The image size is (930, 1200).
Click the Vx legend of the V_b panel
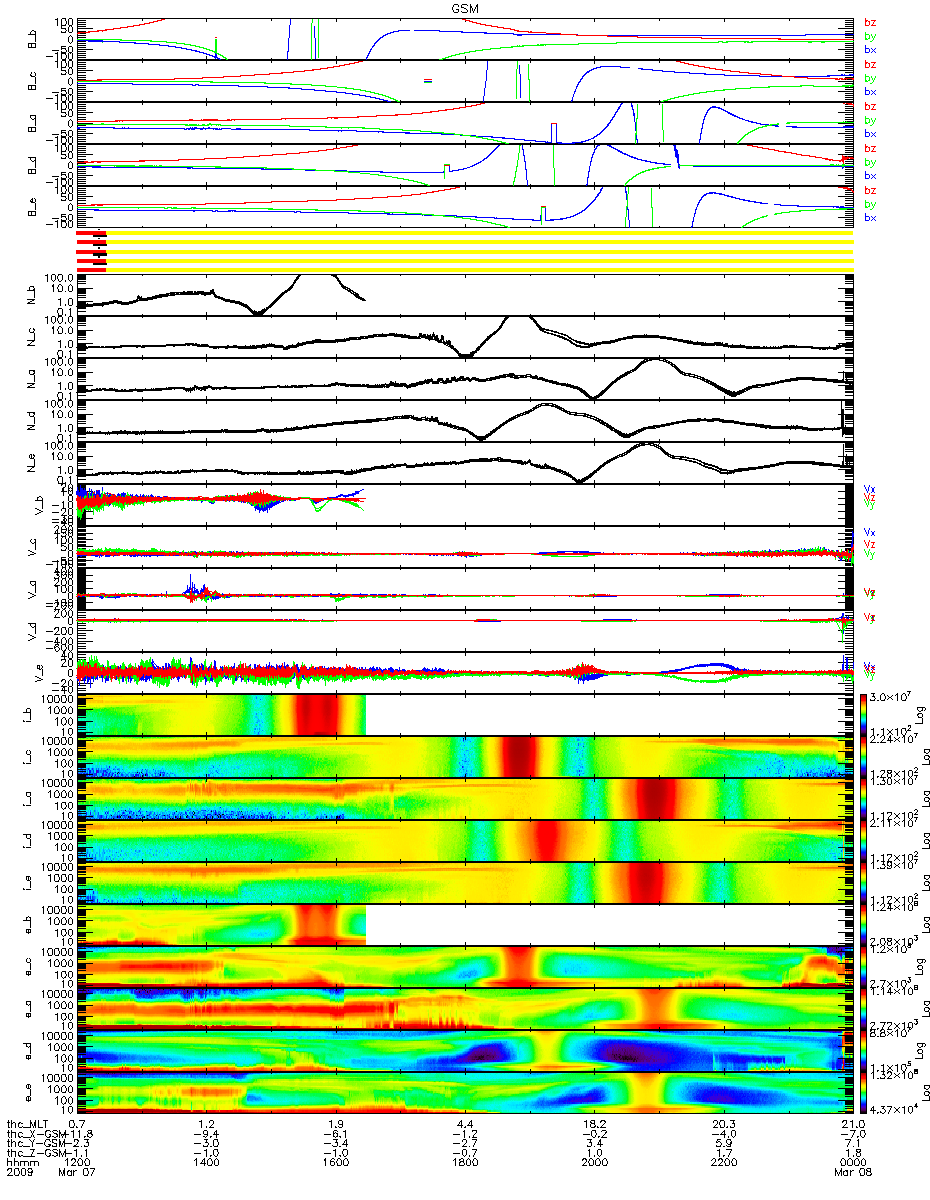[869, 488]
